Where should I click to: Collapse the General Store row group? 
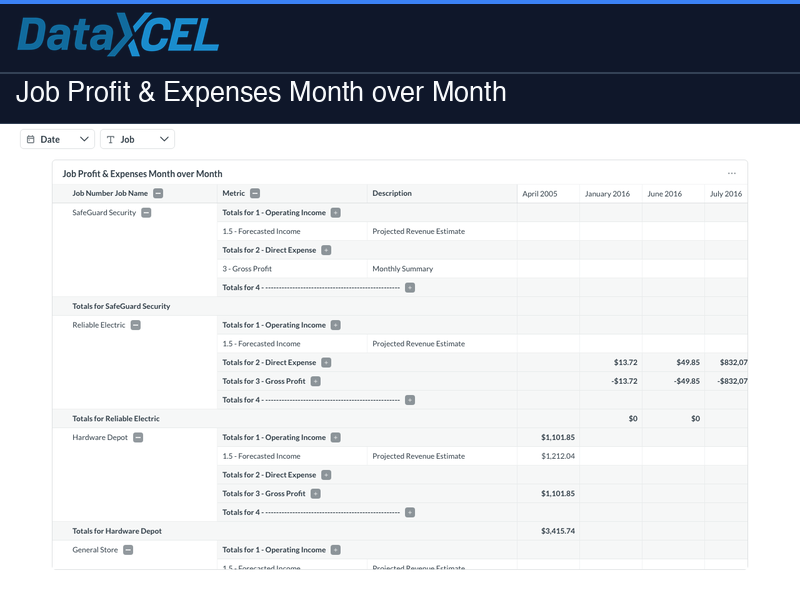click(x=126, y=549)
